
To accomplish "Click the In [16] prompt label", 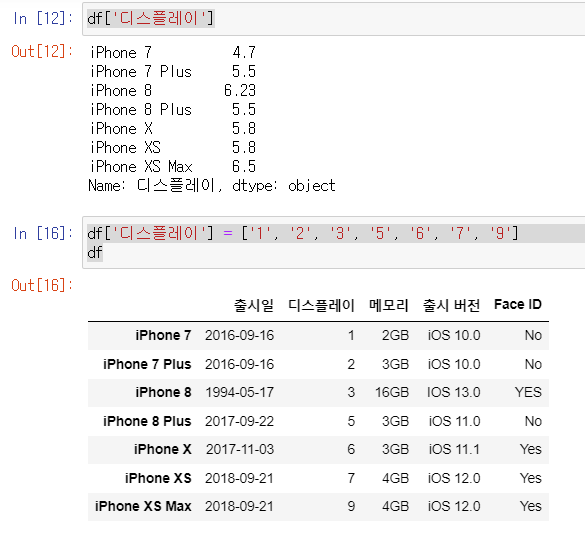I will pos(43,233).
